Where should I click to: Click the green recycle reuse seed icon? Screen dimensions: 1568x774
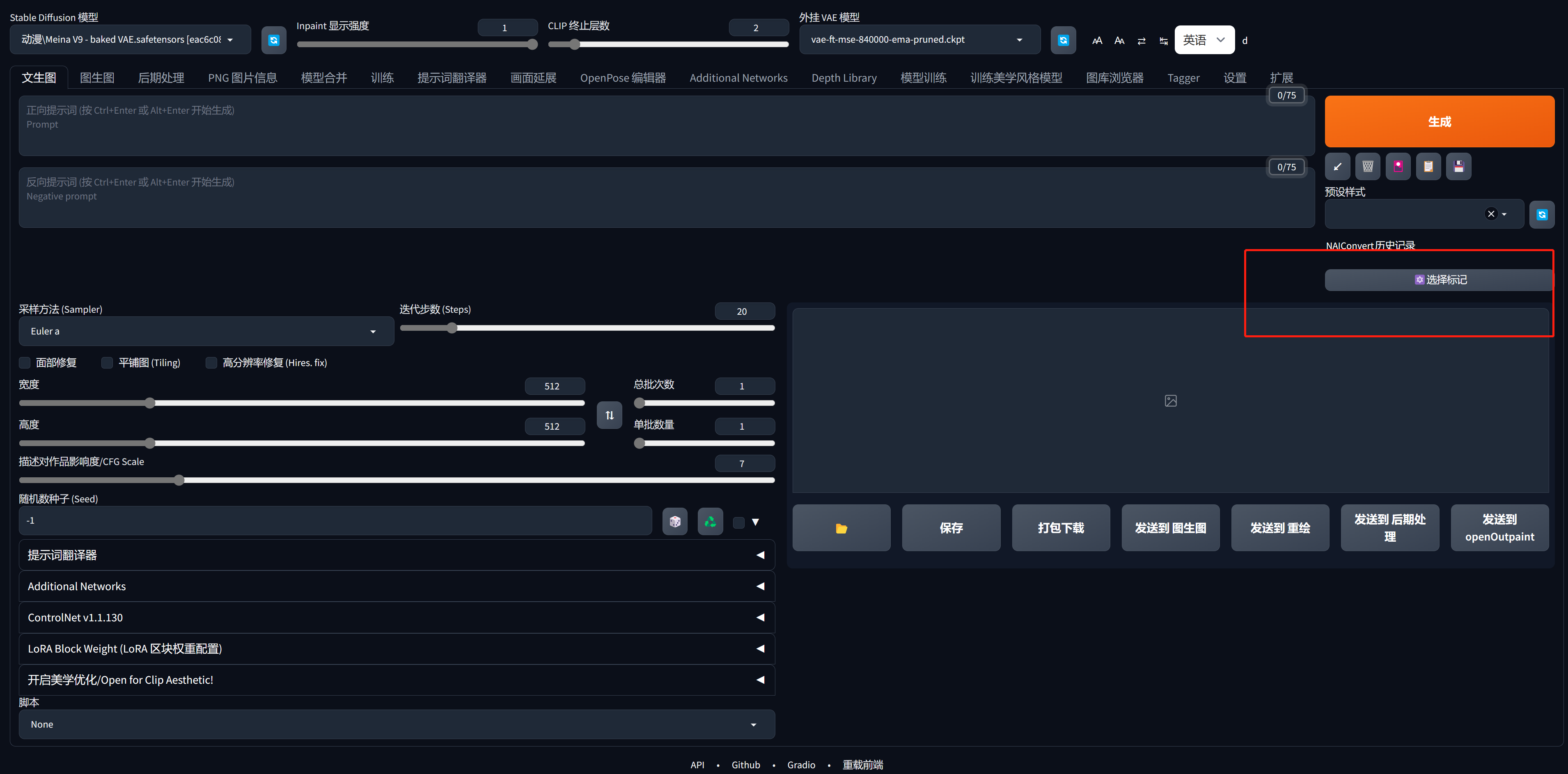(710, 522)
